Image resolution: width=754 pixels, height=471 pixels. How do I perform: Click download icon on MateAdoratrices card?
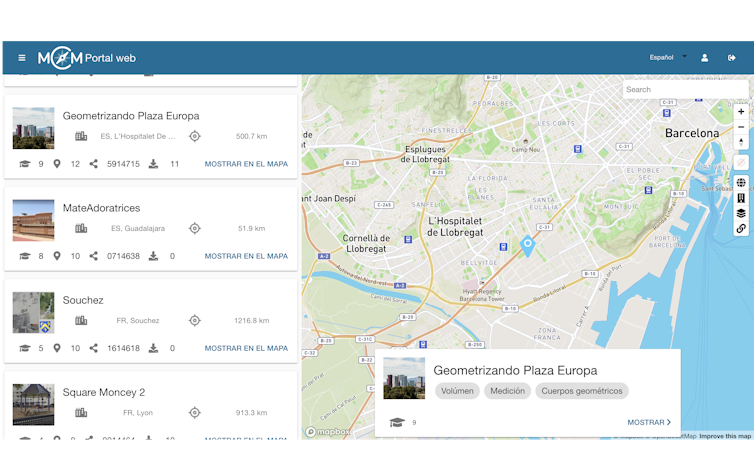point(153,256)
